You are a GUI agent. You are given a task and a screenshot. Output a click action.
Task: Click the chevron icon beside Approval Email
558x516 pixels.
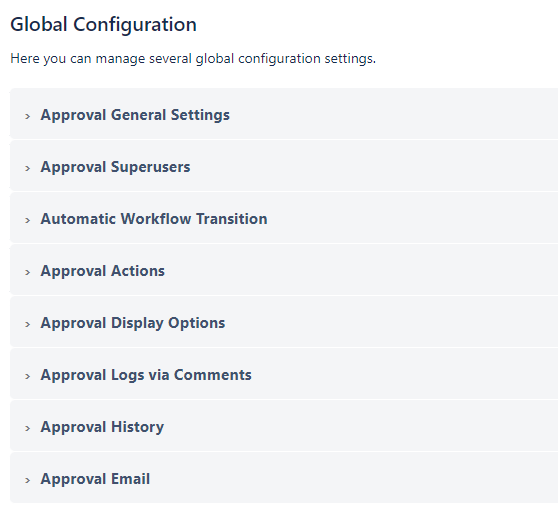tap(27, 480)
